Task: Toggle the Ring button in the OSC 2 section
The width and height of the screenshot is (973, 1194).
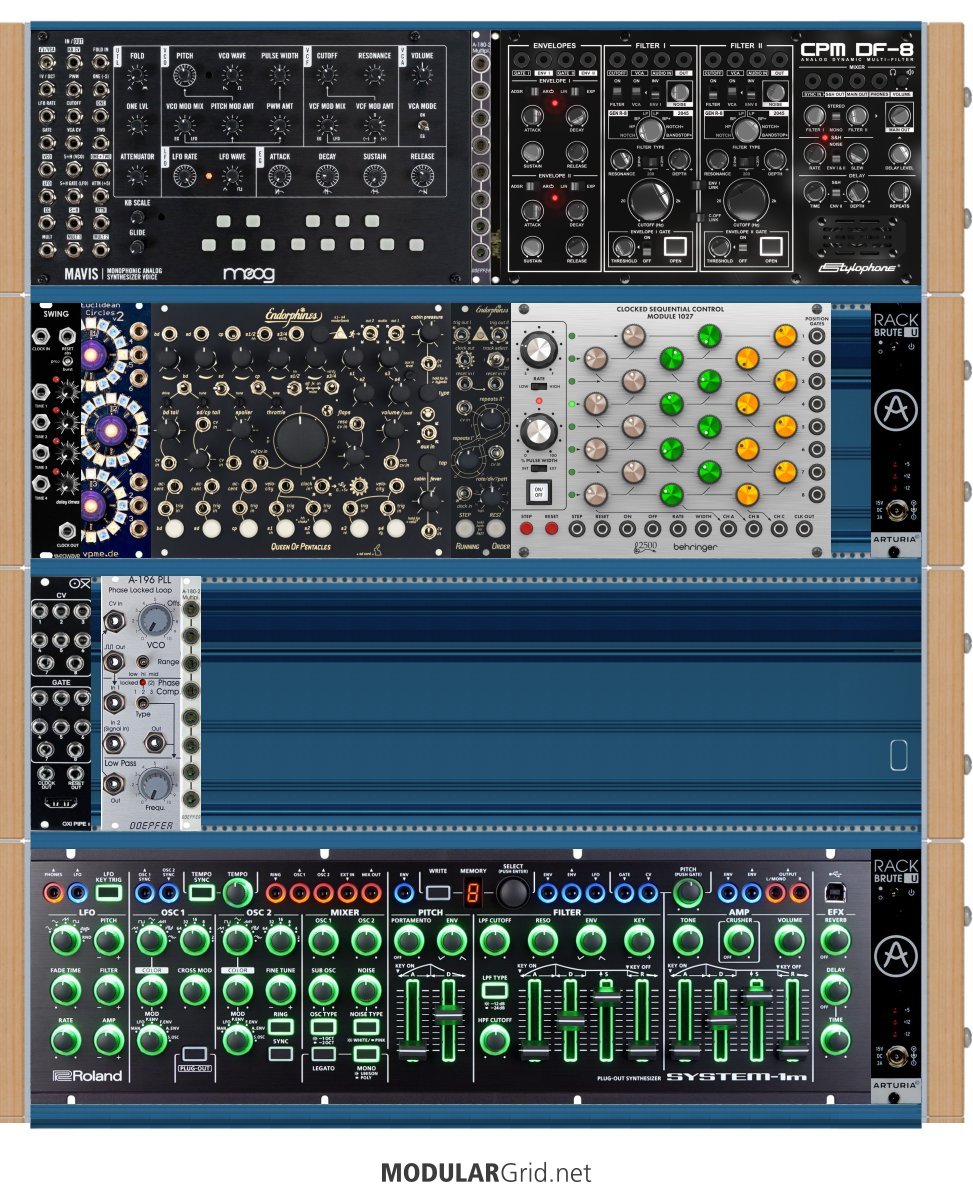Action: click(281, 1027)
